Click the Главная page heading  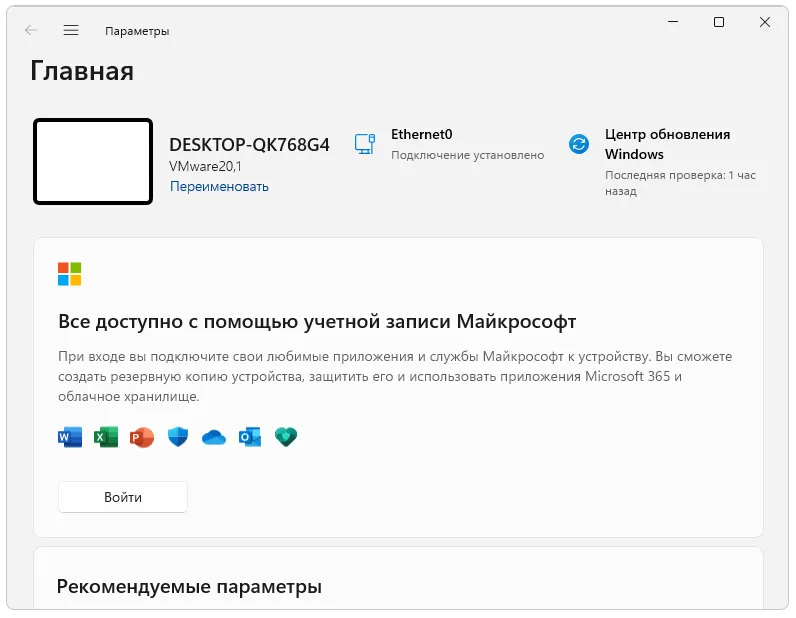[x=82, y=71]
